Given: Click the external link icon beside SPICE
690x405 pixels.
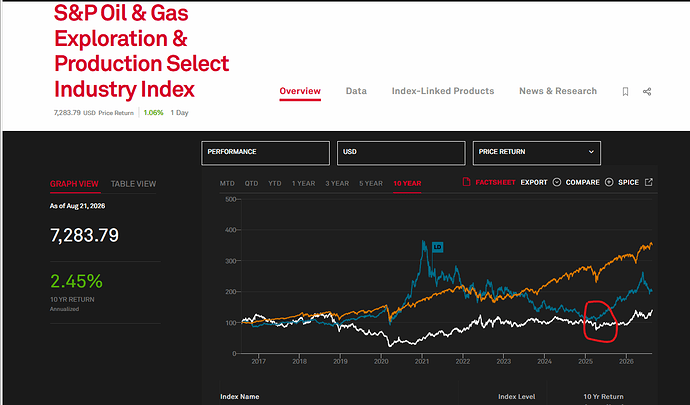Looking at the screenshot, I should (649, 182).
